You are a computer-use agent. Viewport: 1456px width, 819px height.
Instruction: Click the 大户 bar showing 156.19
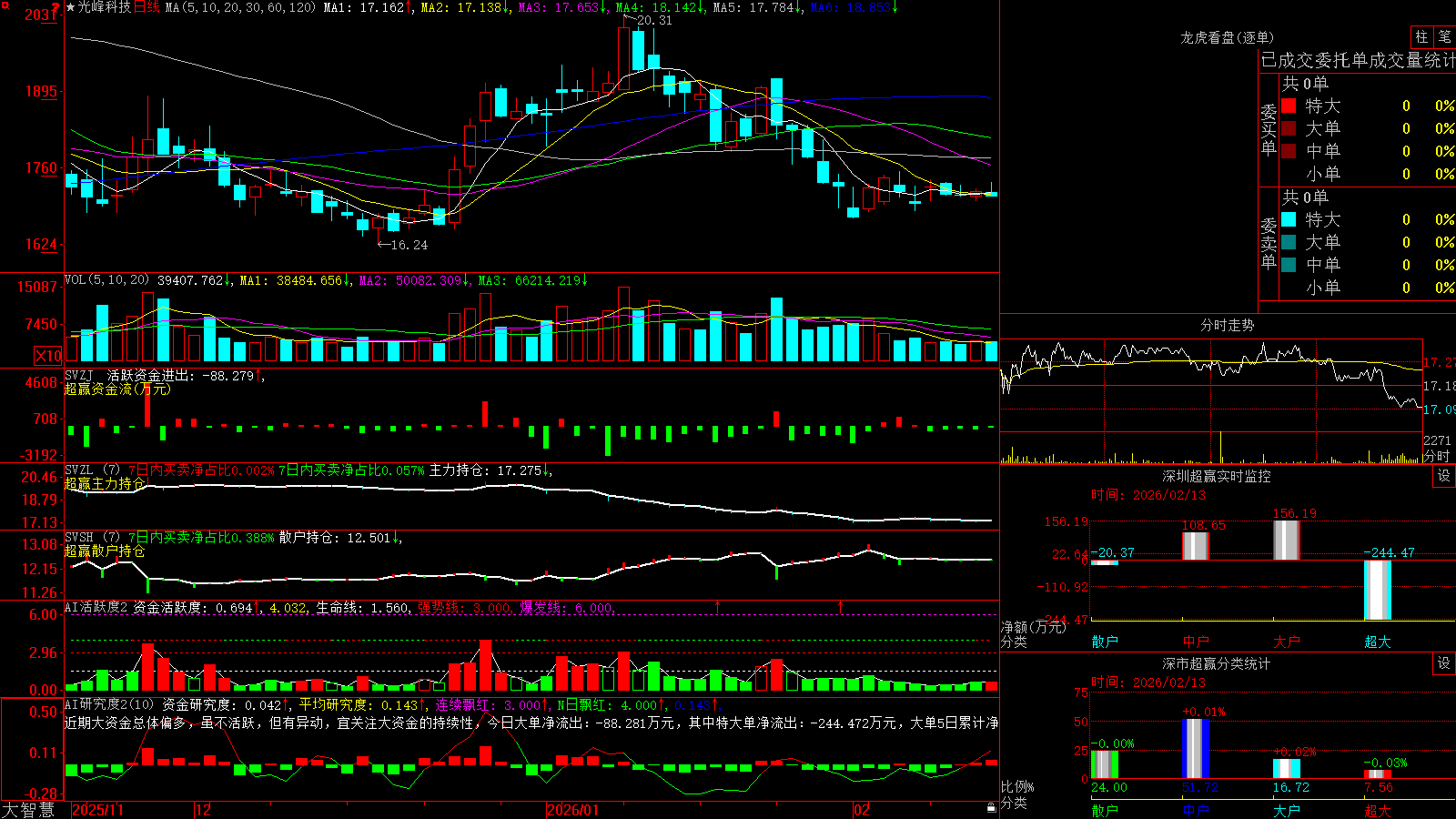coord(1286,541)
